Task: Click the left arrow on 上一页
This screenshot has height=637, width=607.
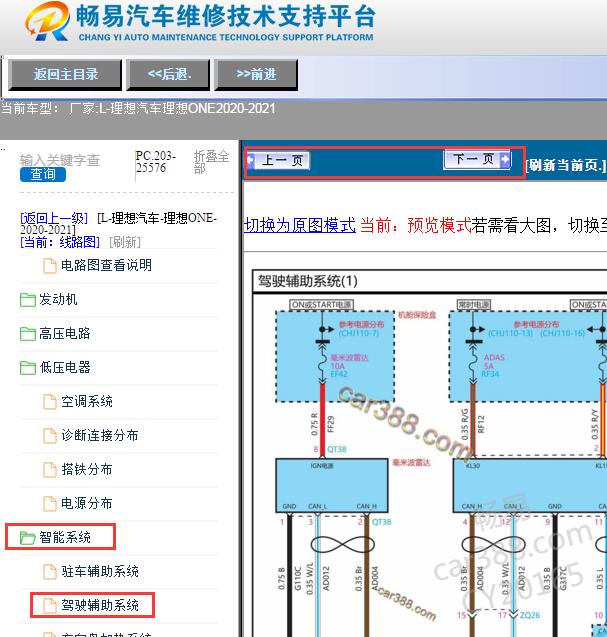Action: click(251, 160)
